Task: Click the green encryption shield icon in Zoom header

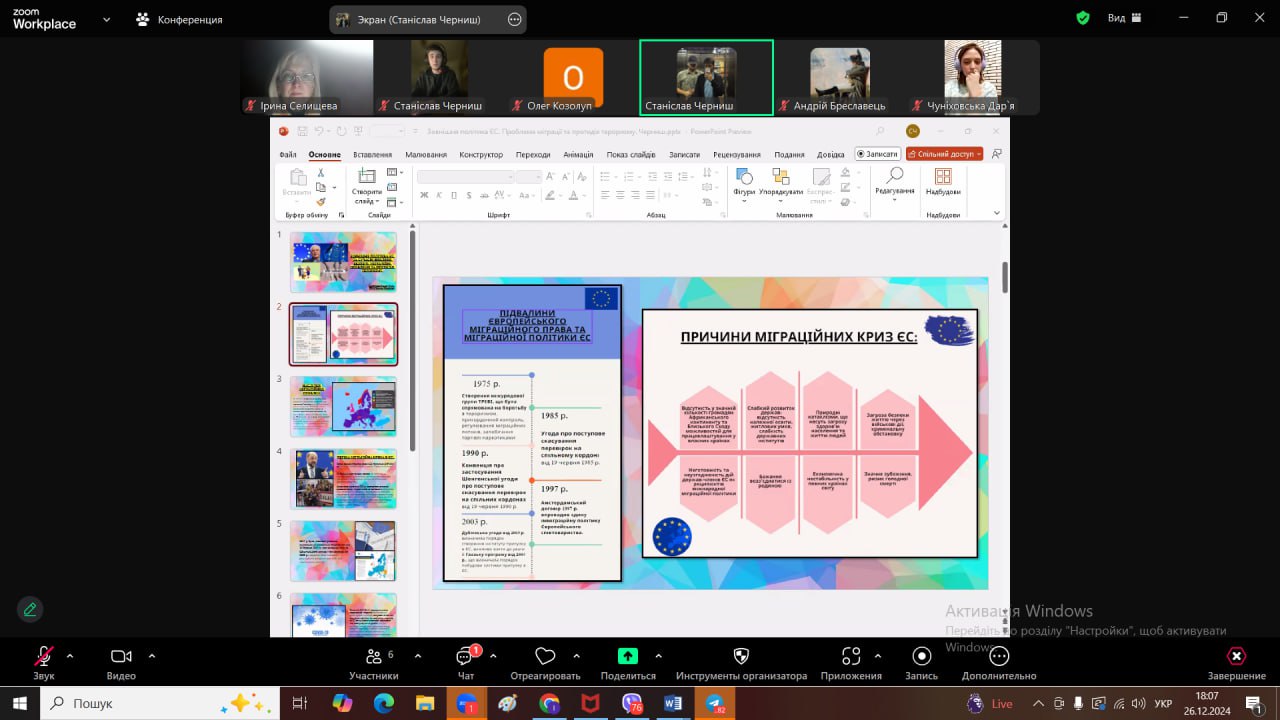Action: (x=1083, y=18)
